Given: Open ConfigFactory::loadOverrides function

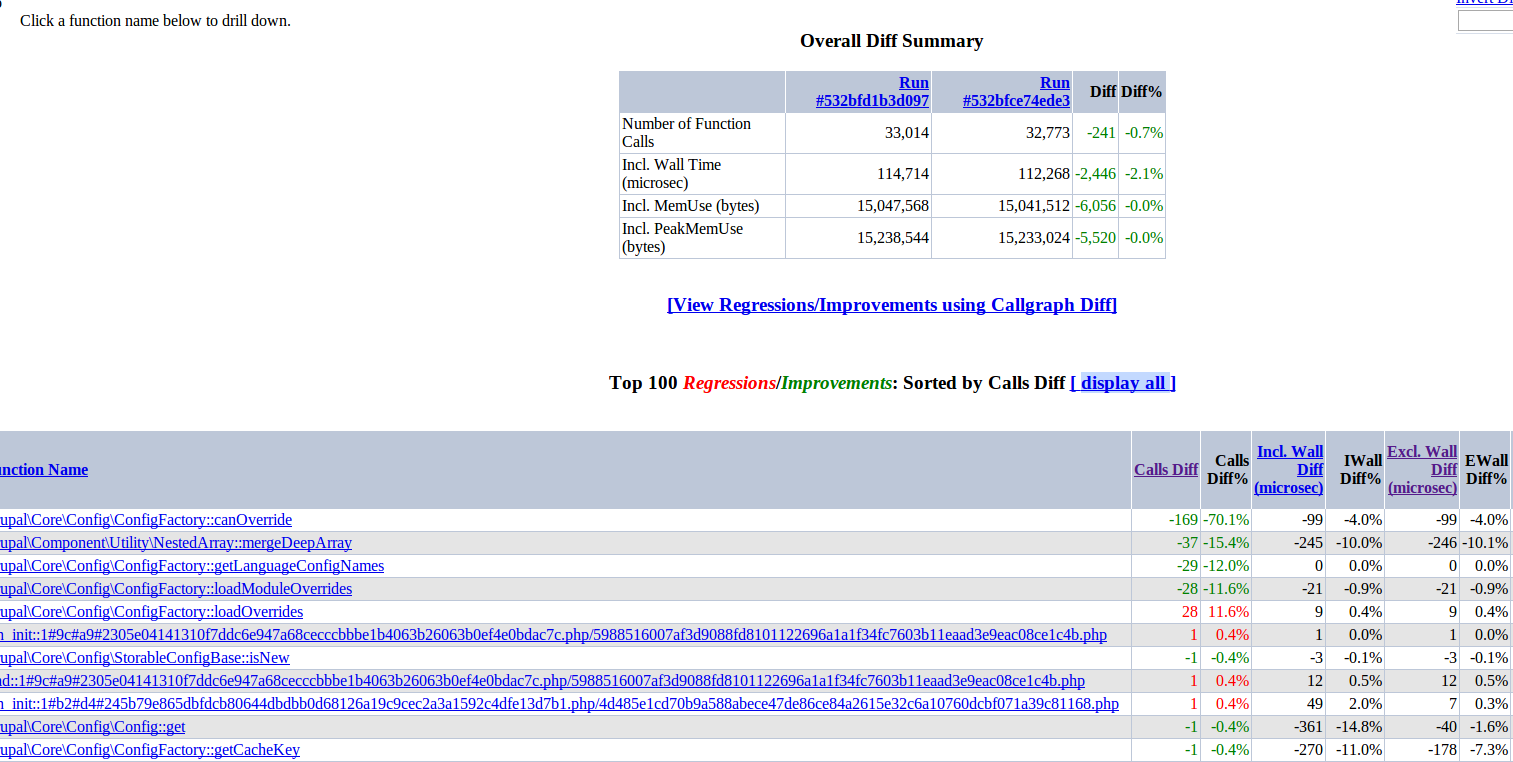Looking at the screenshot, I should 151,612.
